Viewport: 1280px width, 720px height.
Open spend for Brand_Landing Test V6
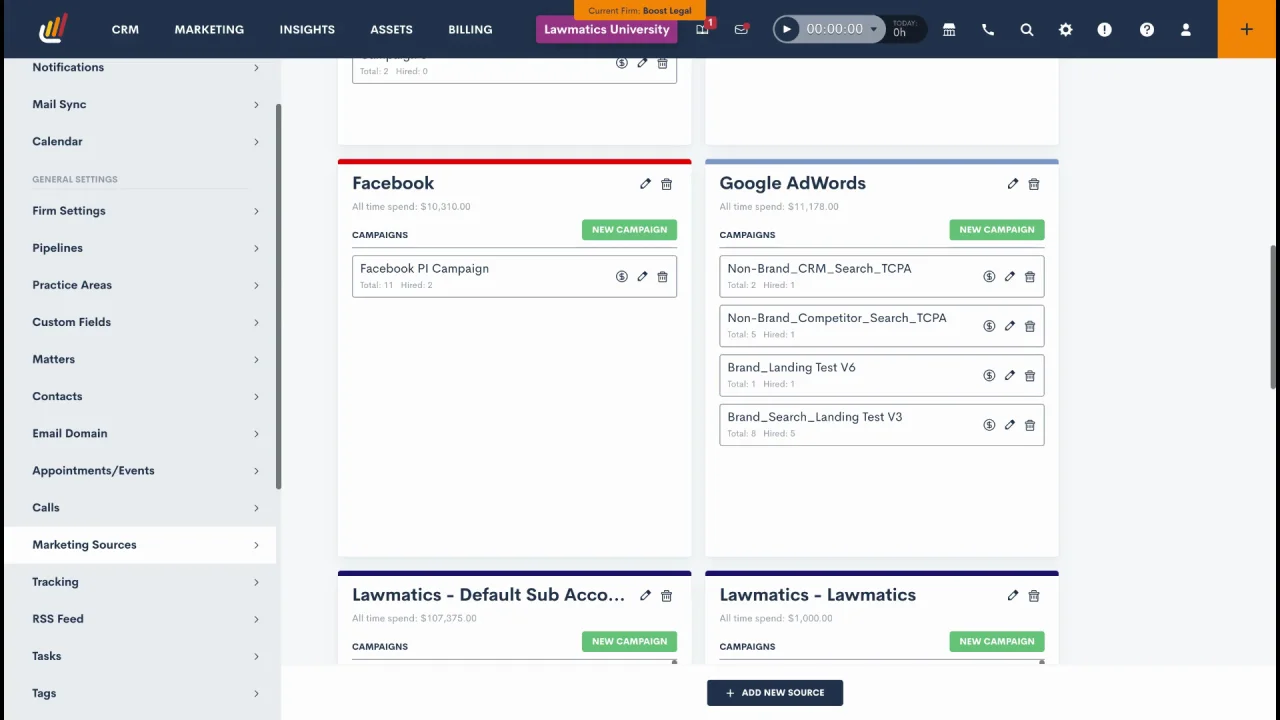coord(989,376)
